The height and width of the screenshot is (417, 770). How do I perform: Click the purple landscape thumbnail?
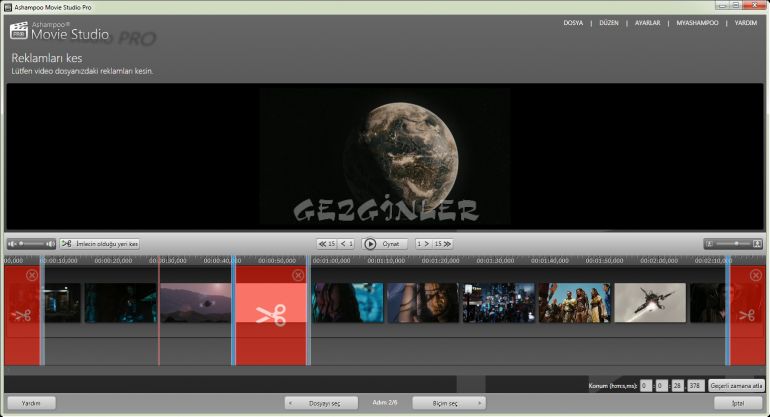pyautogui.click(x=195, y=303)
